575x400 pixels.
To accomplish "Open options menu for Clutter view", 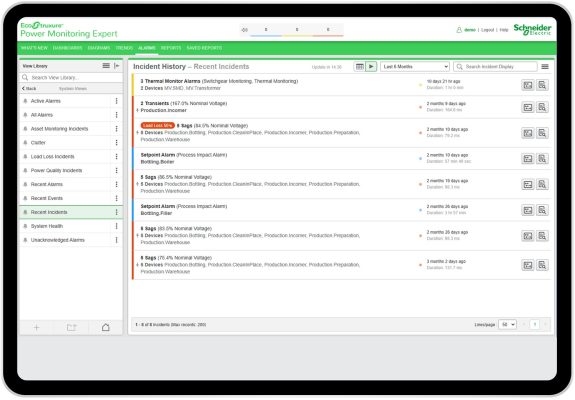I will (116, 143).
